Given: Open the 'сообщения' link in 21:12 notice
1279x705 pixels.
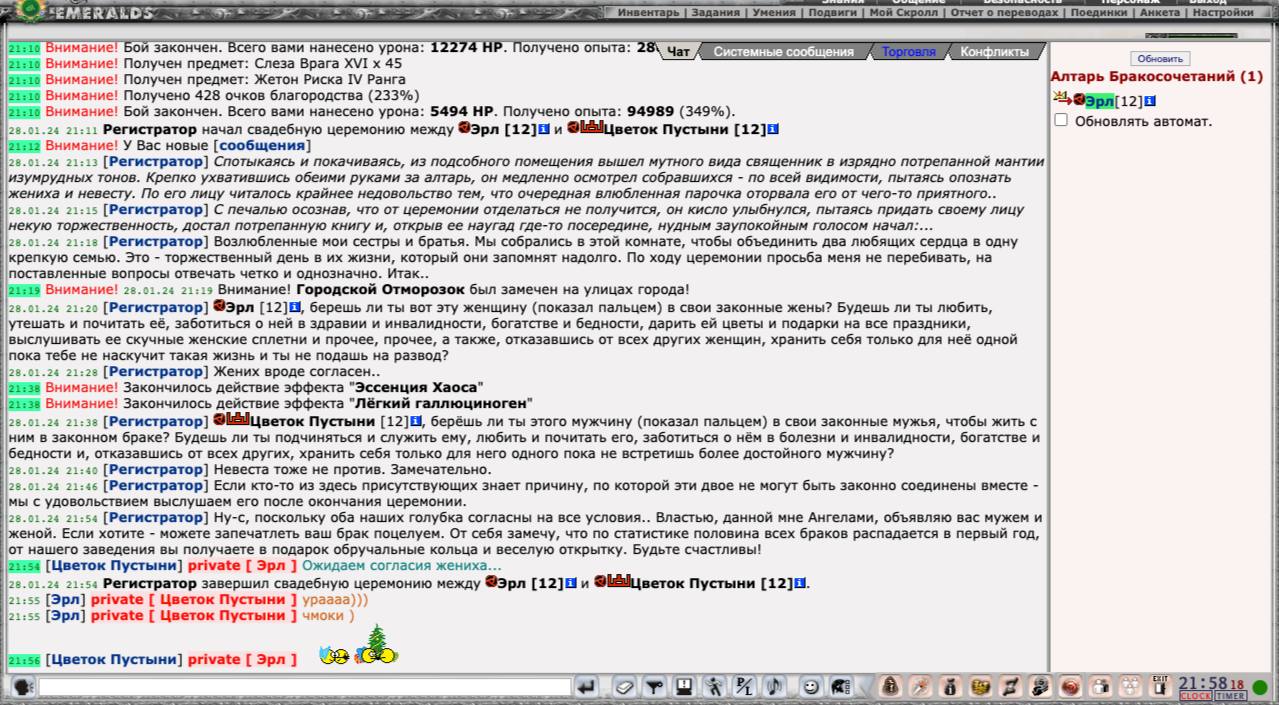Looking at the screenshot, I should pos(262,145).
